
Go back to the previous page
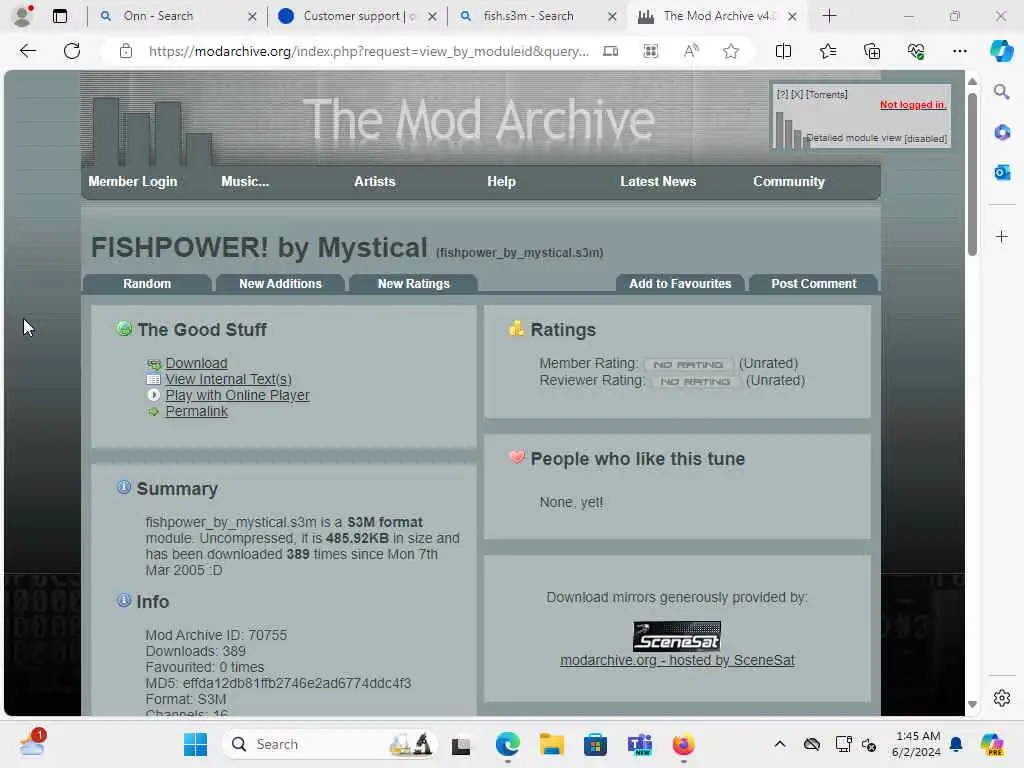pyautogui.click(x=27, y=51)
